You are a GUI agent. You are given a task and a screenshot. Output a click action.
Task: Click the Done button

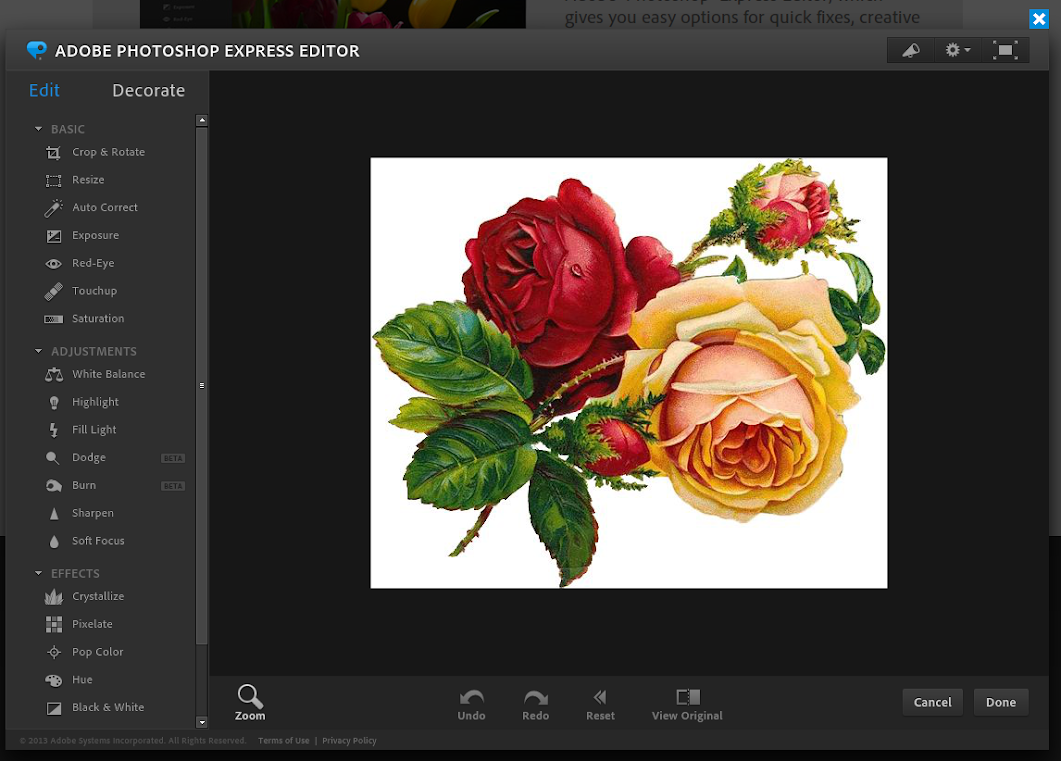[x=1001, y=702]
